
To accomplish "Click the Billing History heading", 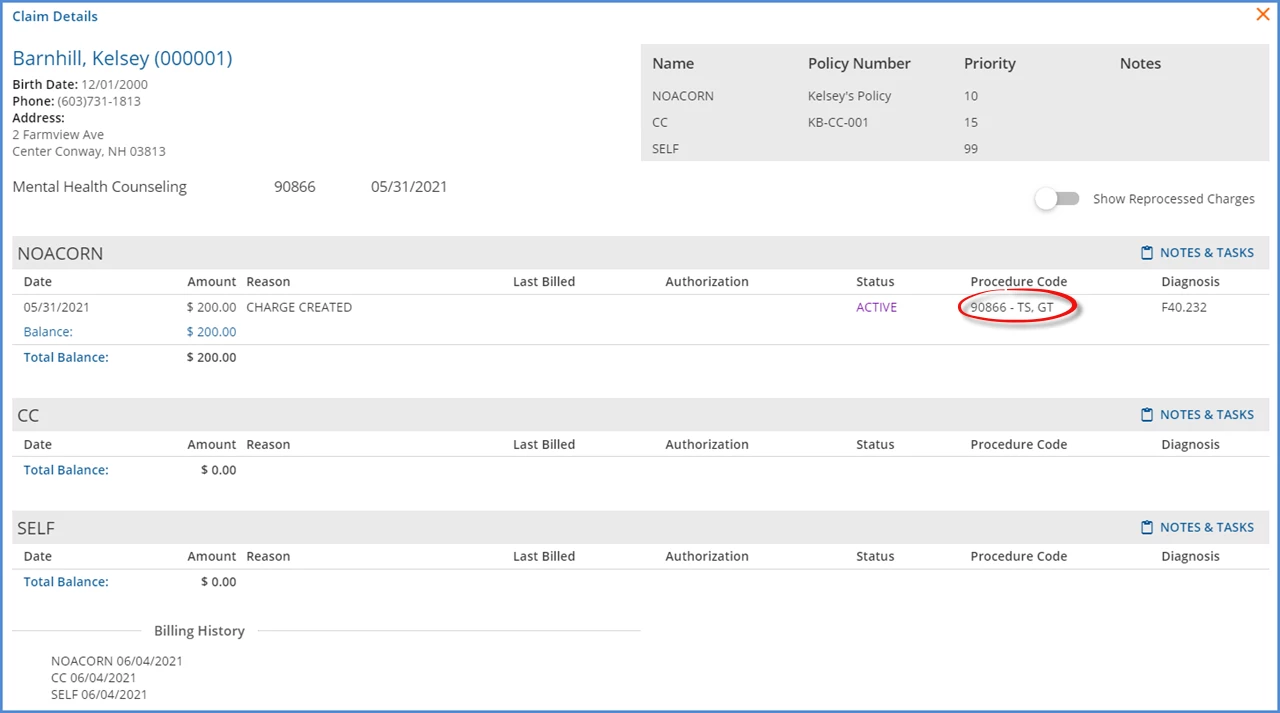I will point(199,631).
